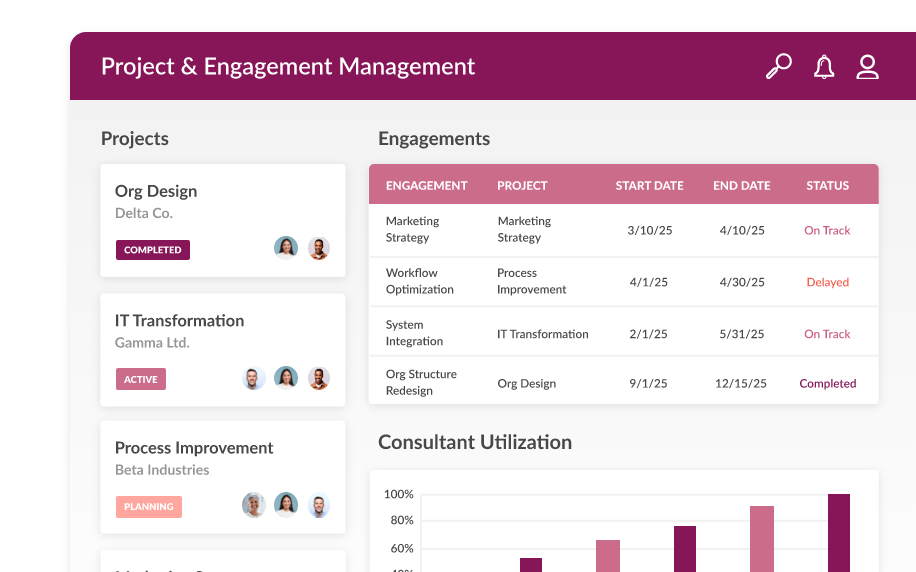Screen dimensions: 916x572
Task: Click the 80% axis label
Action: coord(402,520)
